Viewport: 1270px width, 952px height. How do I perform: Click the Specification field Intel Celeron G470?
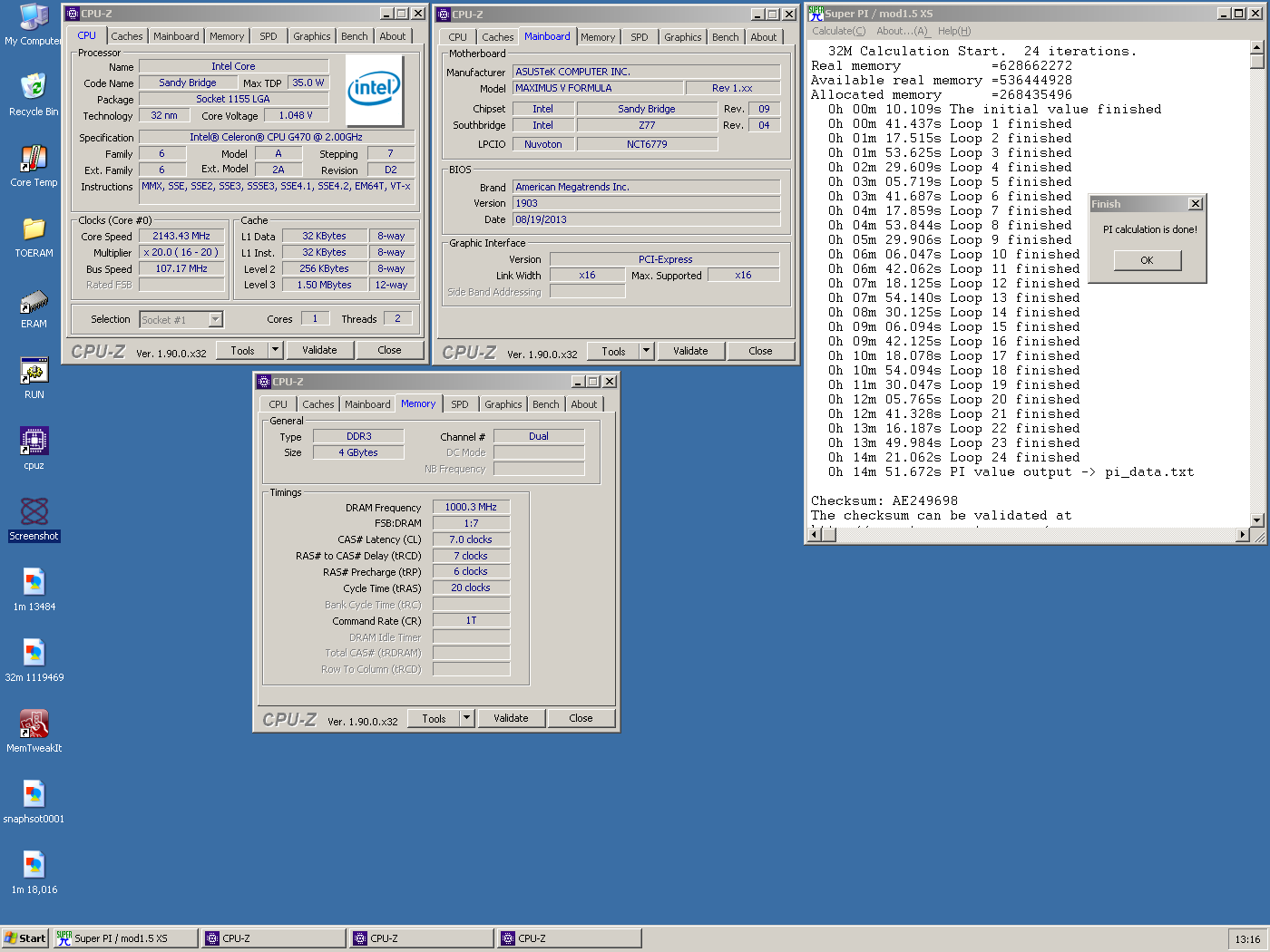click(277, 137)
